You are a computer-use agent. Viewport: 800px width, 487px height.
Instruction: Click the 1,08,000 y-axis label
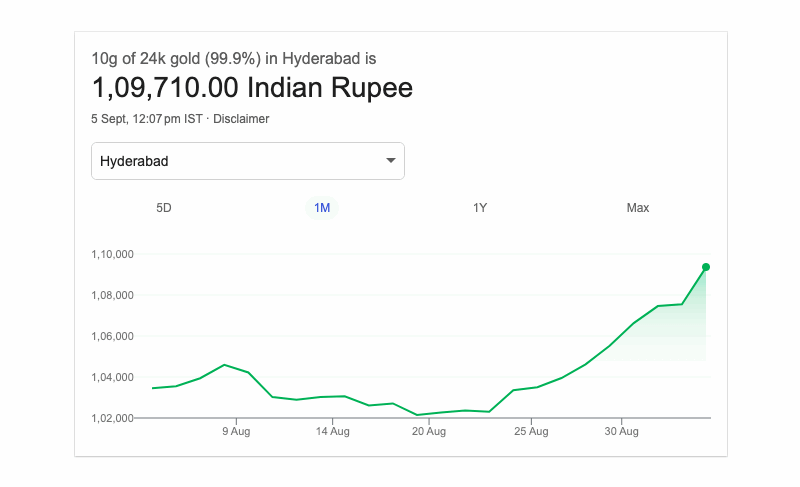tap(112, 295)
